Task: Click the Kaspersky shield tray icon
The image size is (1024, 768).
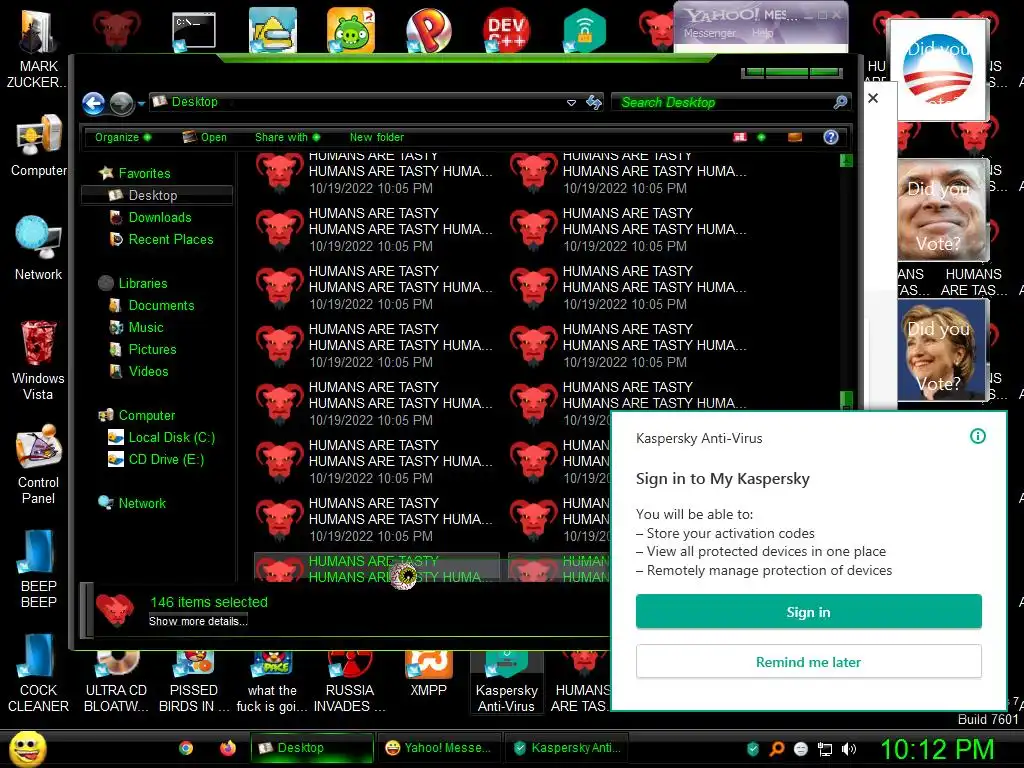Action: [753, 749]
